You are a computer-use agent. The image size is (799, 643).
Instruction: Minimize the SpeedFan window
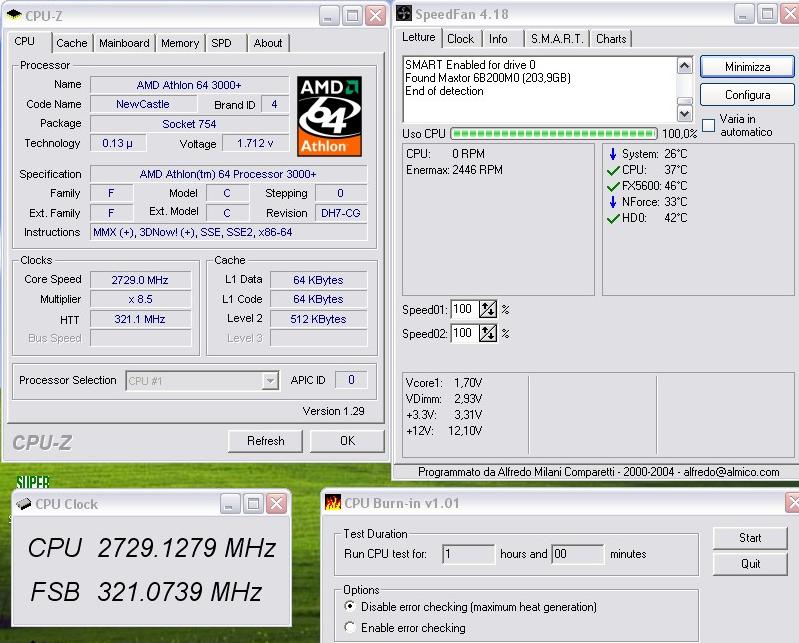click(744, 14)
